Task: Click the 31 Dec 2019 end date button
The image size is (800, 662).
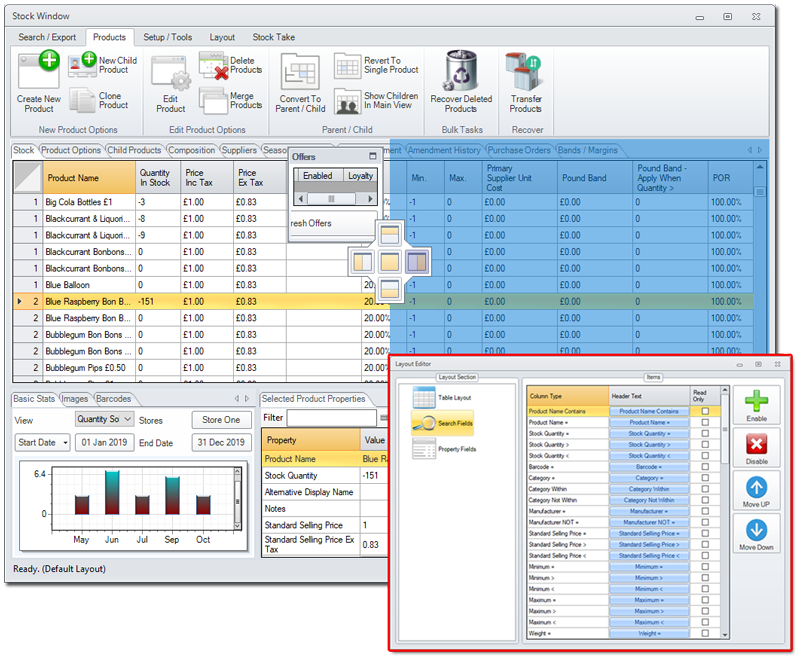Action: coord(221,442)
